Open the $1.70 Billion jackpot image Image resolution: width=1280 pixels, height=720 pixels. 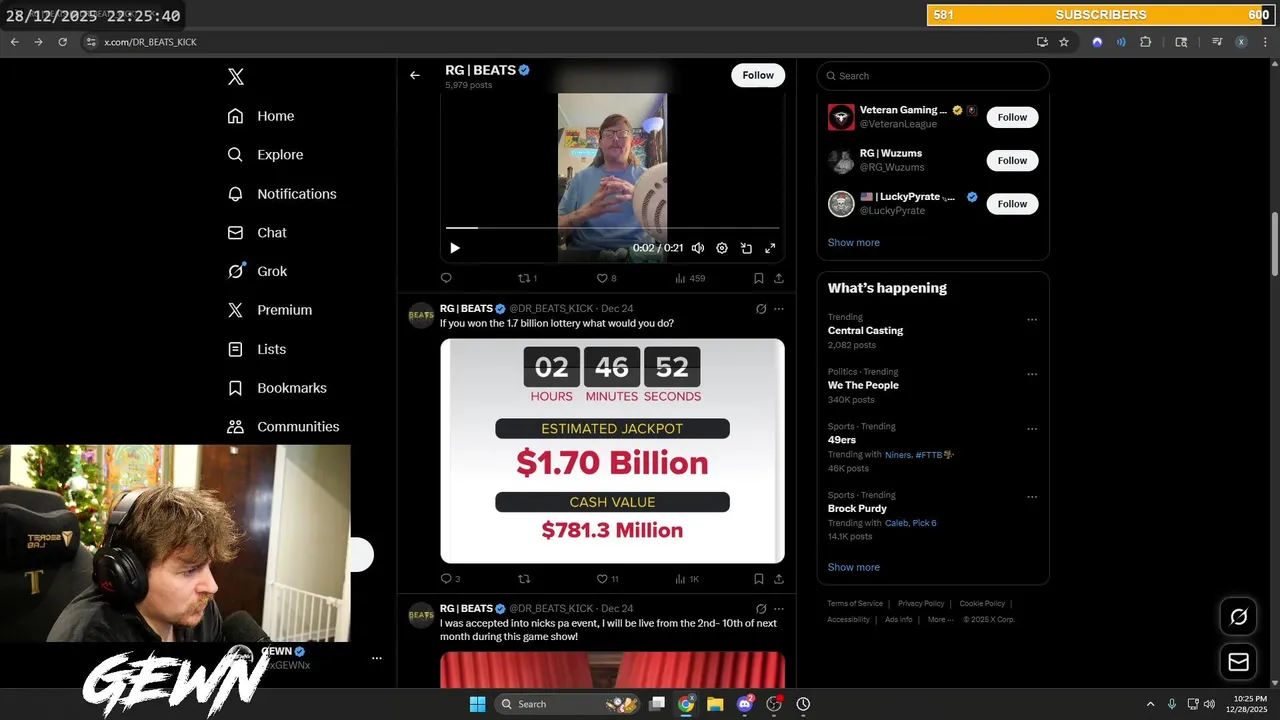point(612,451)
